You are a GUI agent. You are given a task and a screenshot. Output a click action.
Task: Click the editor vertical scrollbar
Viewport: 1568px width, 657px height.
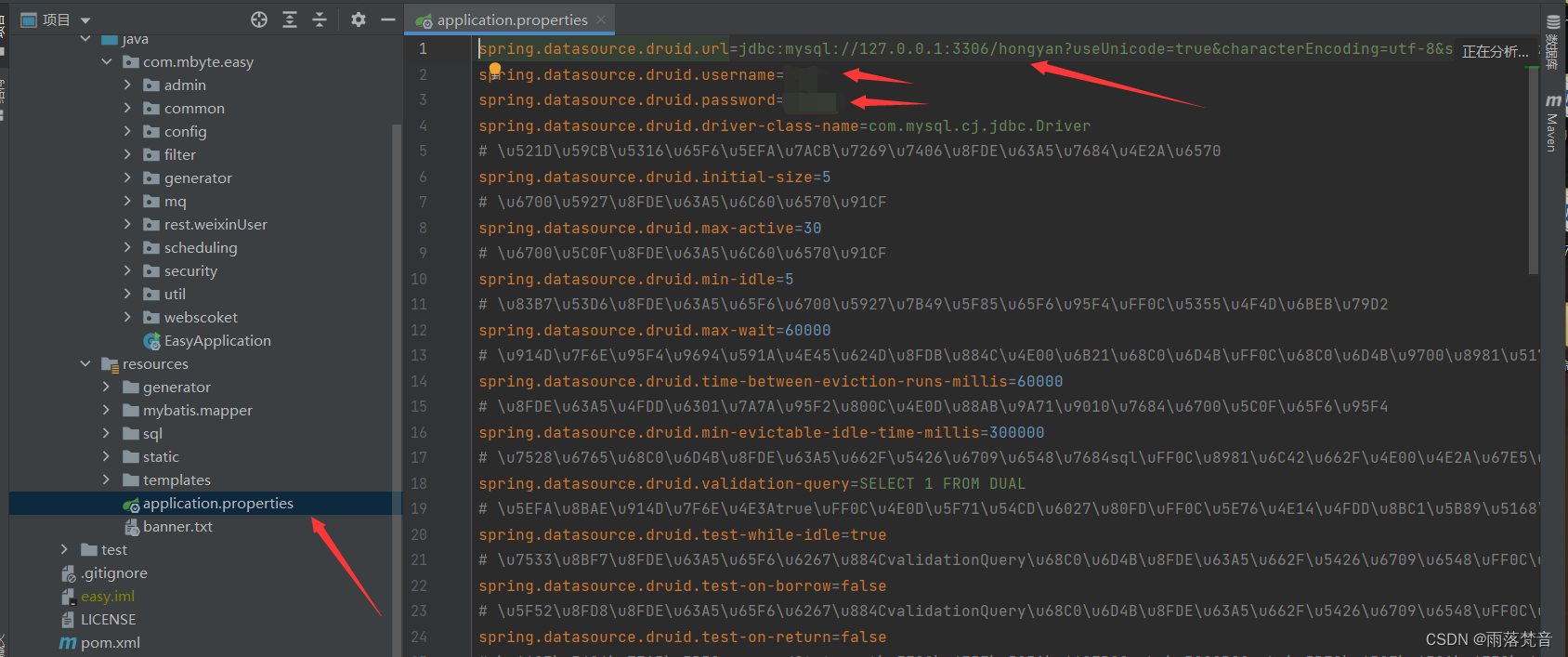(x=1534, y=172)
